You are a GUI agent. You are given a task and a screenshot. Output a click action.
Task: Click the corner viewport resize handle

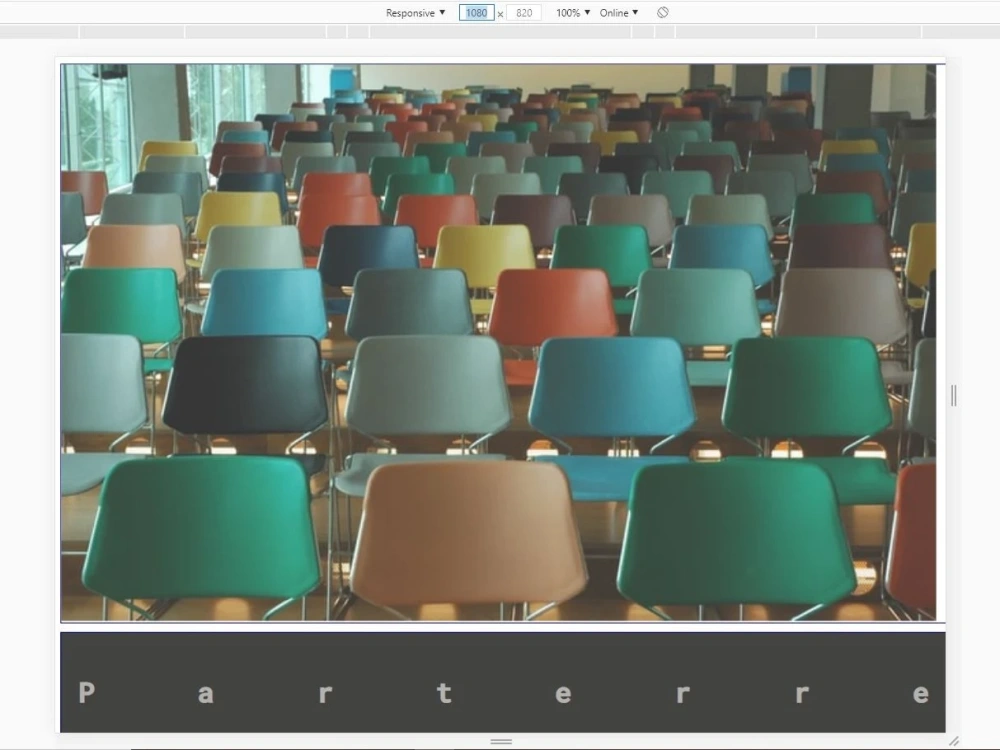(x=954, y=741)
